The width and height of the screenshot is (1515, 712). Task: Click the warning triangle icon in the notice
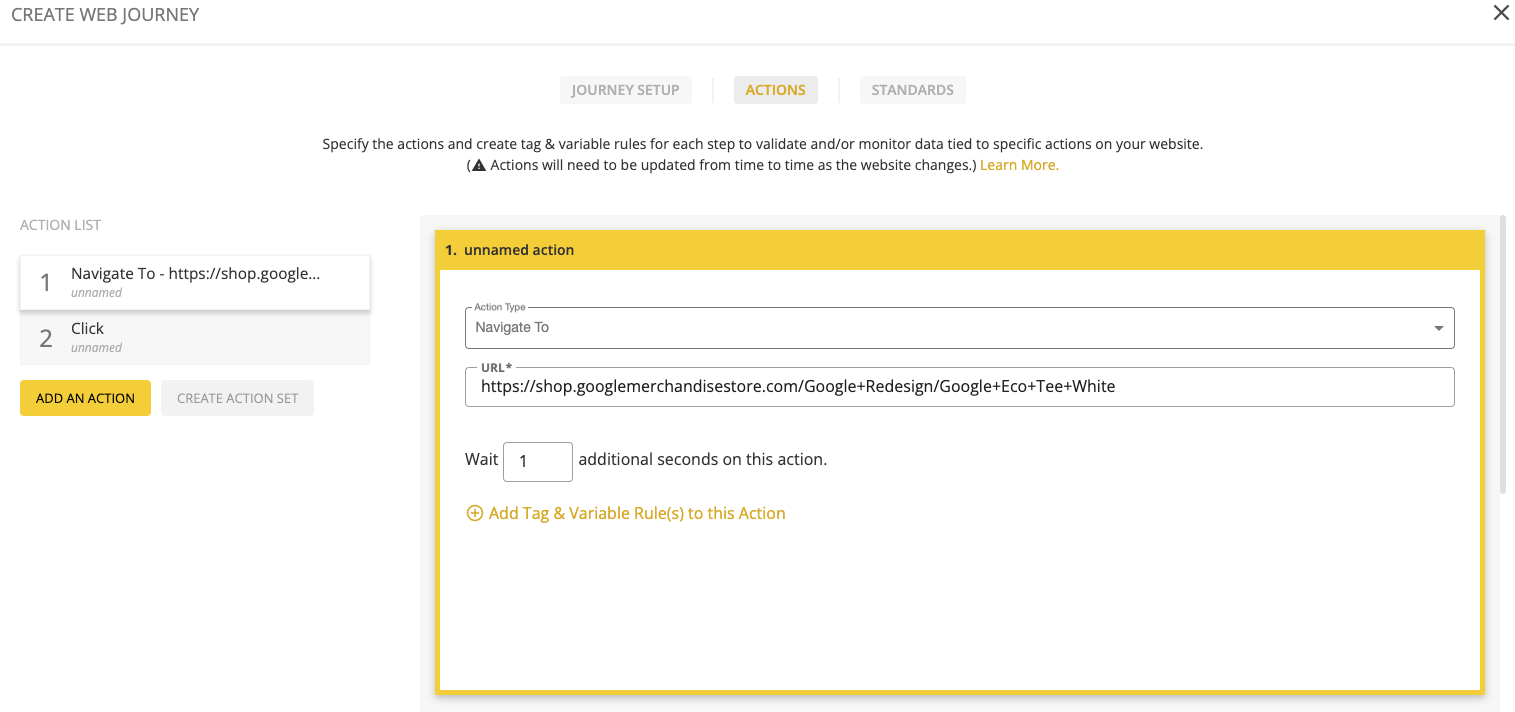tap(479, 166)
